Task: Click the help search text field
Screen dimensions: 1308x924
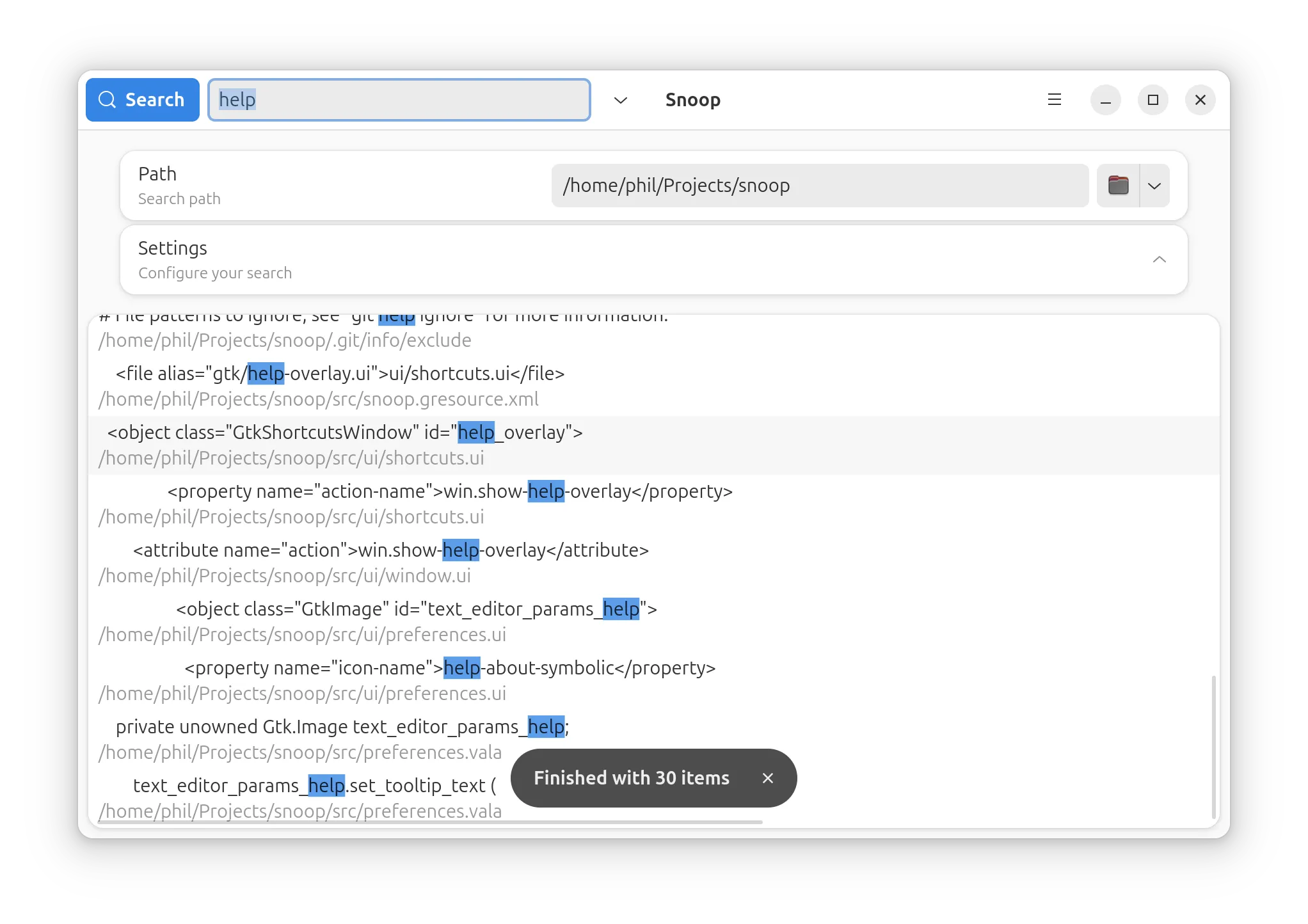Action: 398,100
